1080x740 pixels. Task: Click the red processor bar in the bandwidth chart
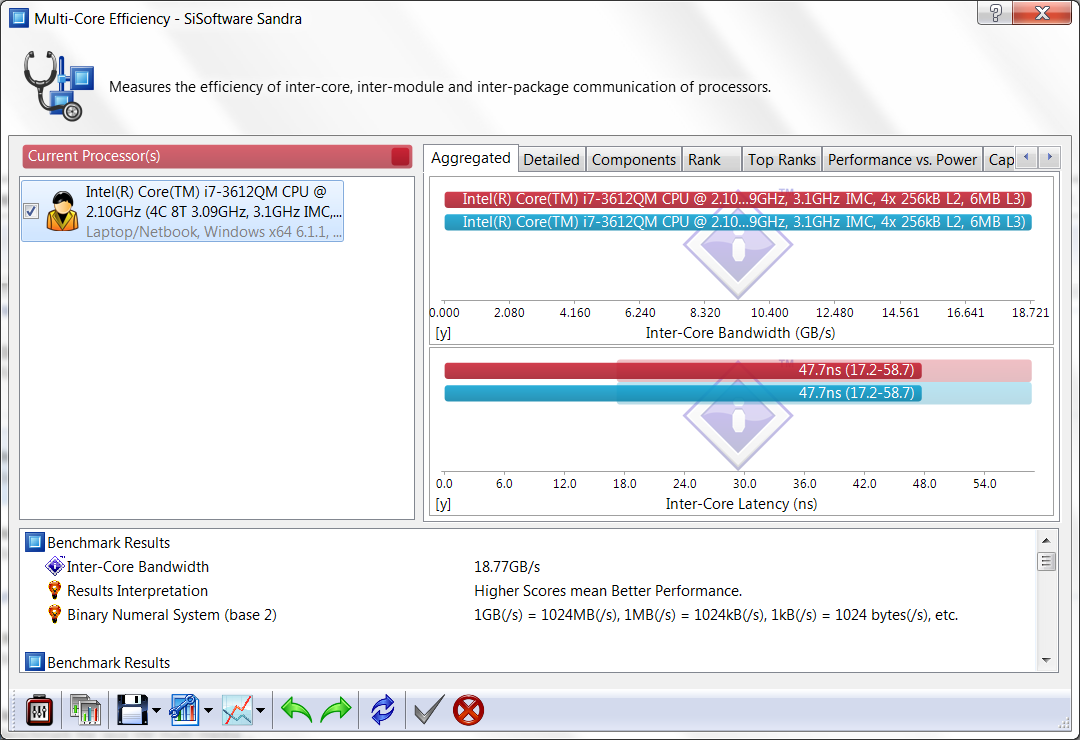pyautogui.click(x=738, y=199)
